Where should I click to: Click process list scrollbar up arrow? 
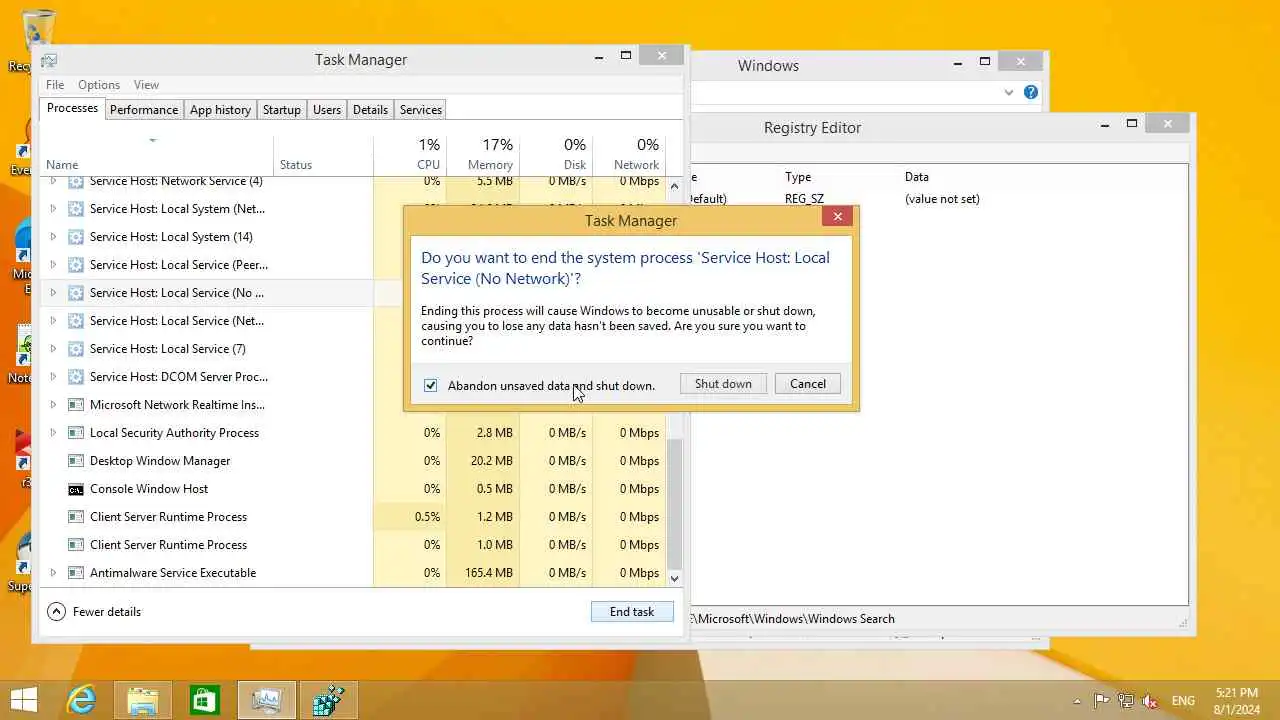[674, 186]
